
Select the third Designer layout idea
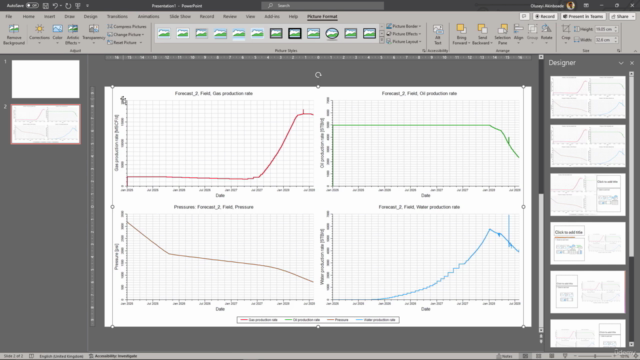(x=588, y=194)
